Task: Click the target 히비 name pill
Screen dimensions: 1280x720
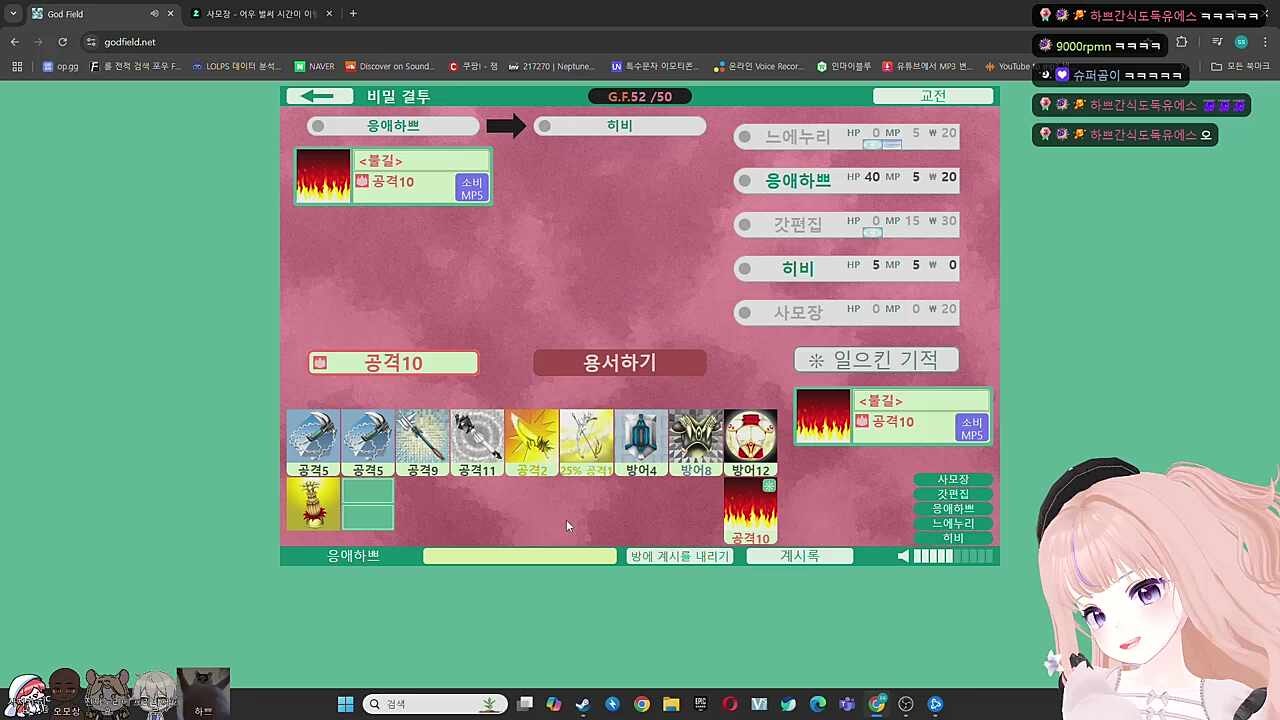Action: tap(620, 126)
